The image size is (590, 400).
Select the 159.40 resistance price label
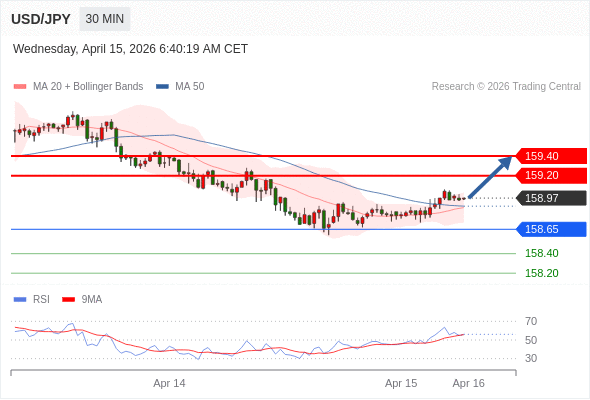pos(551,156)
